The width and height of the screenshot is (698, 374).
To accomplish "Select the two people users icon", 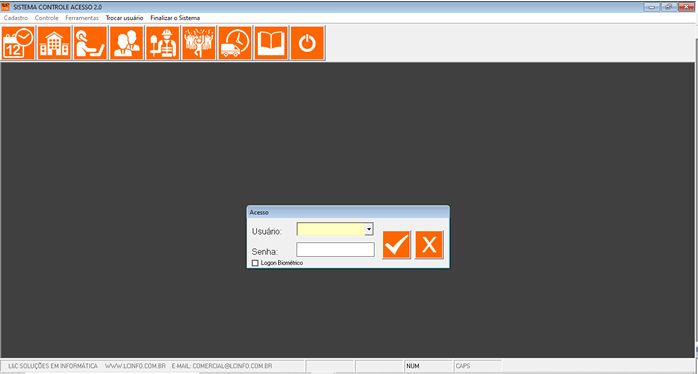I will click(126, 43).
